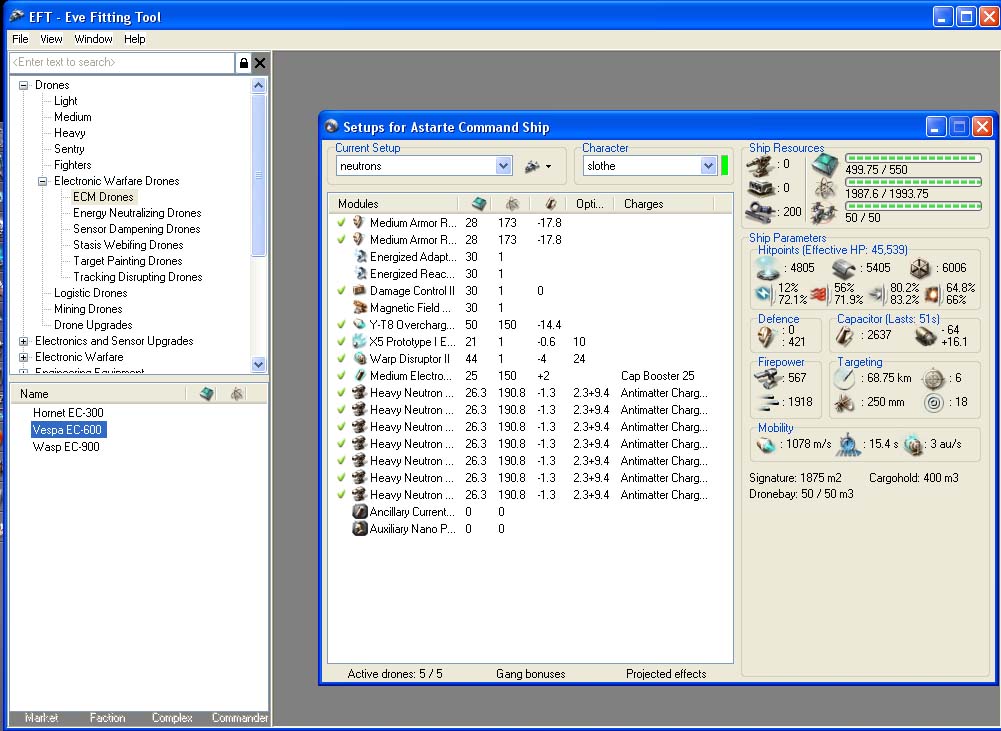
Task: Toggle the X5 Prototype I module checkmark
Action: pos(342,342)
